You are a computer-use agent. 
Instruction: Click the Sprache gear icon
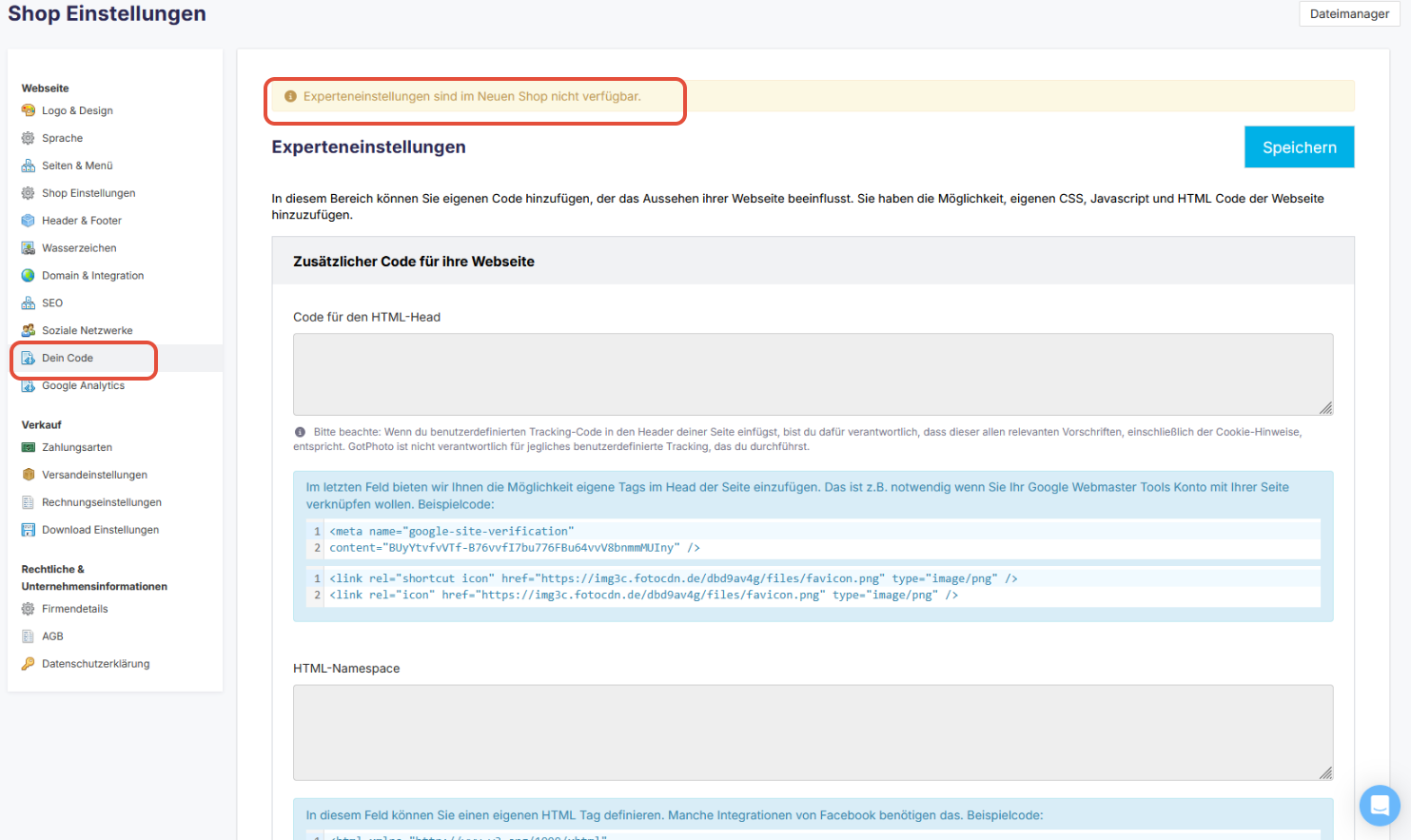click(x=29, y=138)
